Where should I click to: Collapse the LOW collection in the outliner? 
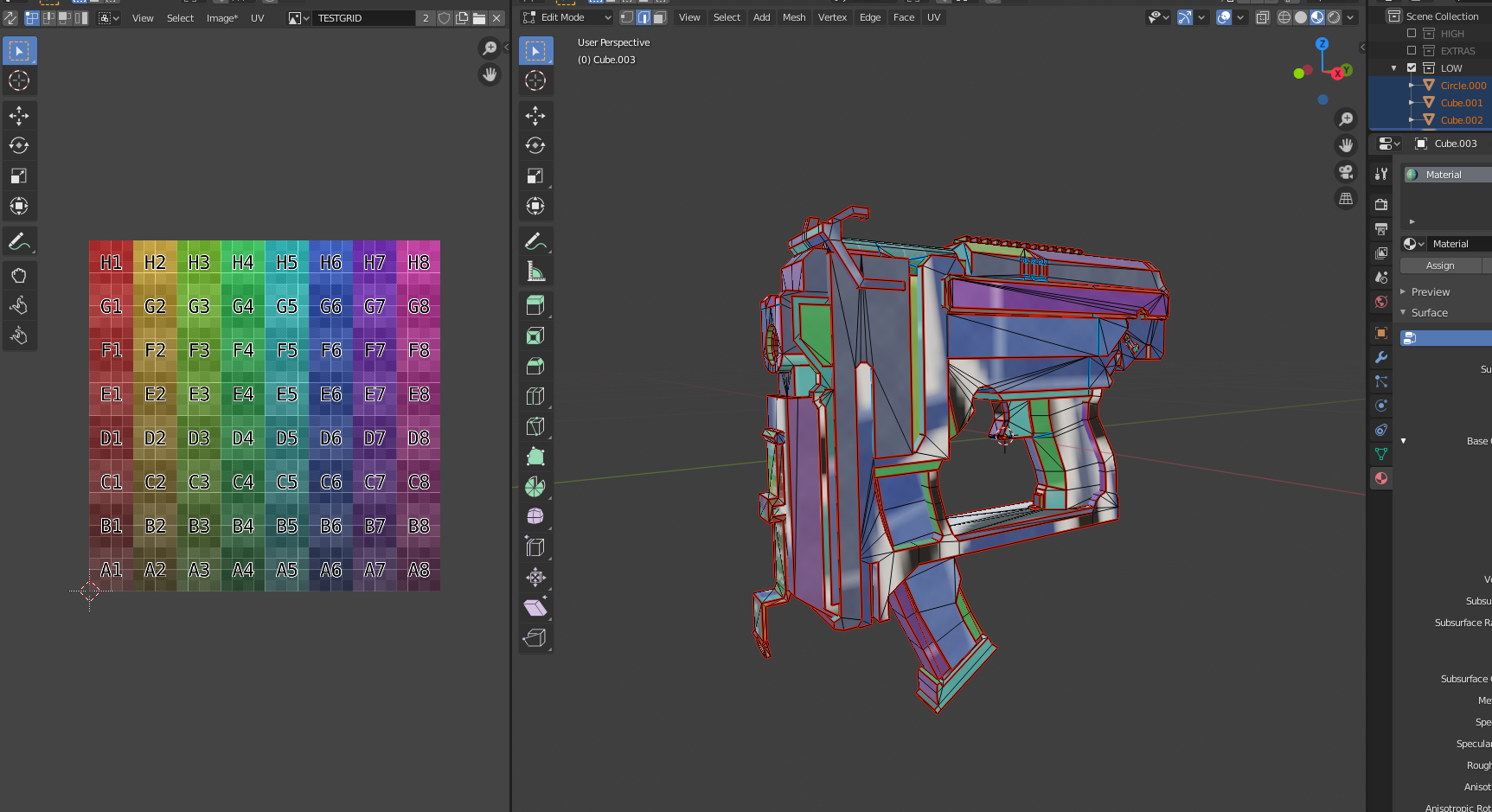(1393, 67)
